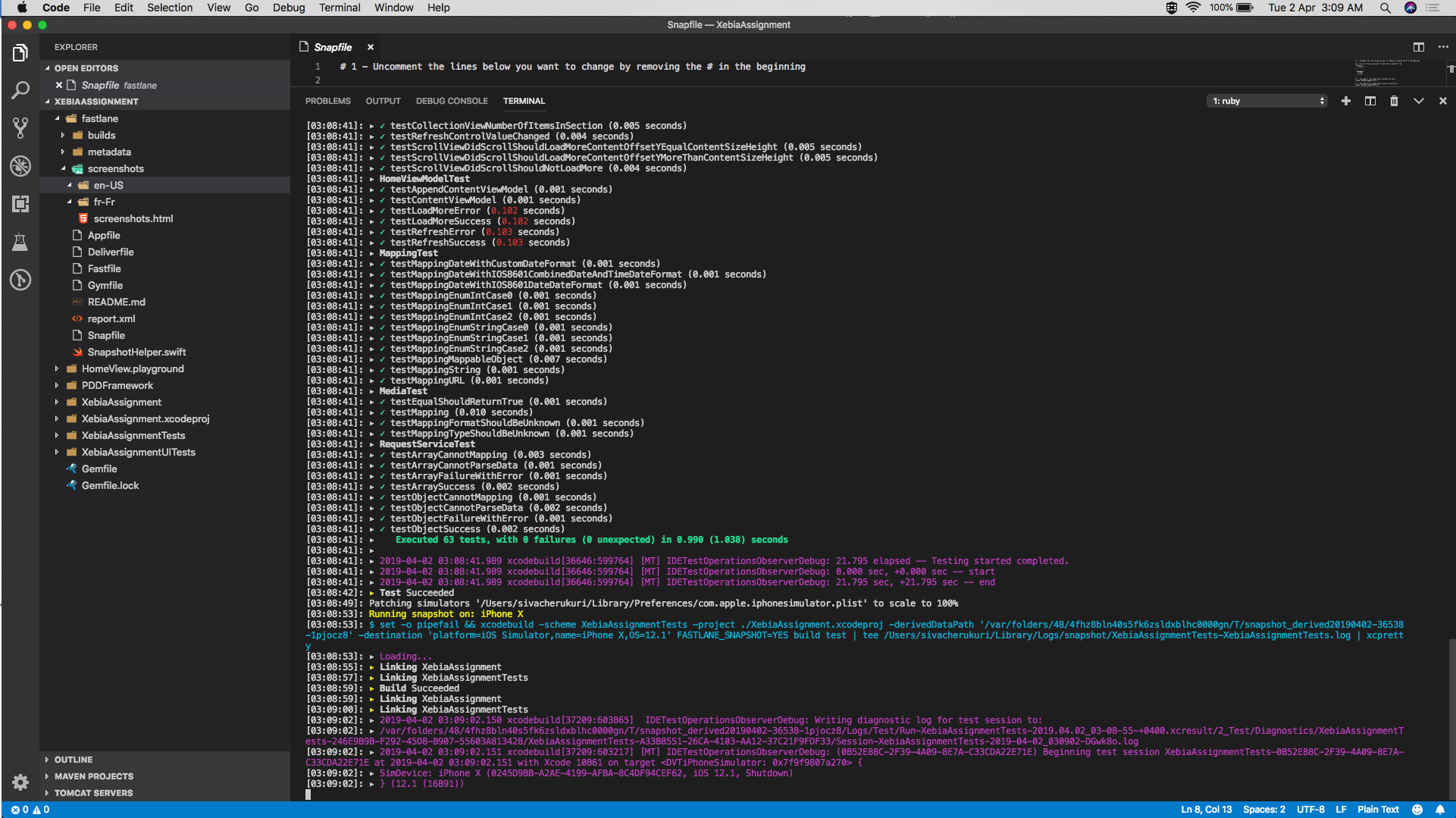Open the Test beaker view in activity bar
The image size is (1456, 818).
click(x=20, y=242)
